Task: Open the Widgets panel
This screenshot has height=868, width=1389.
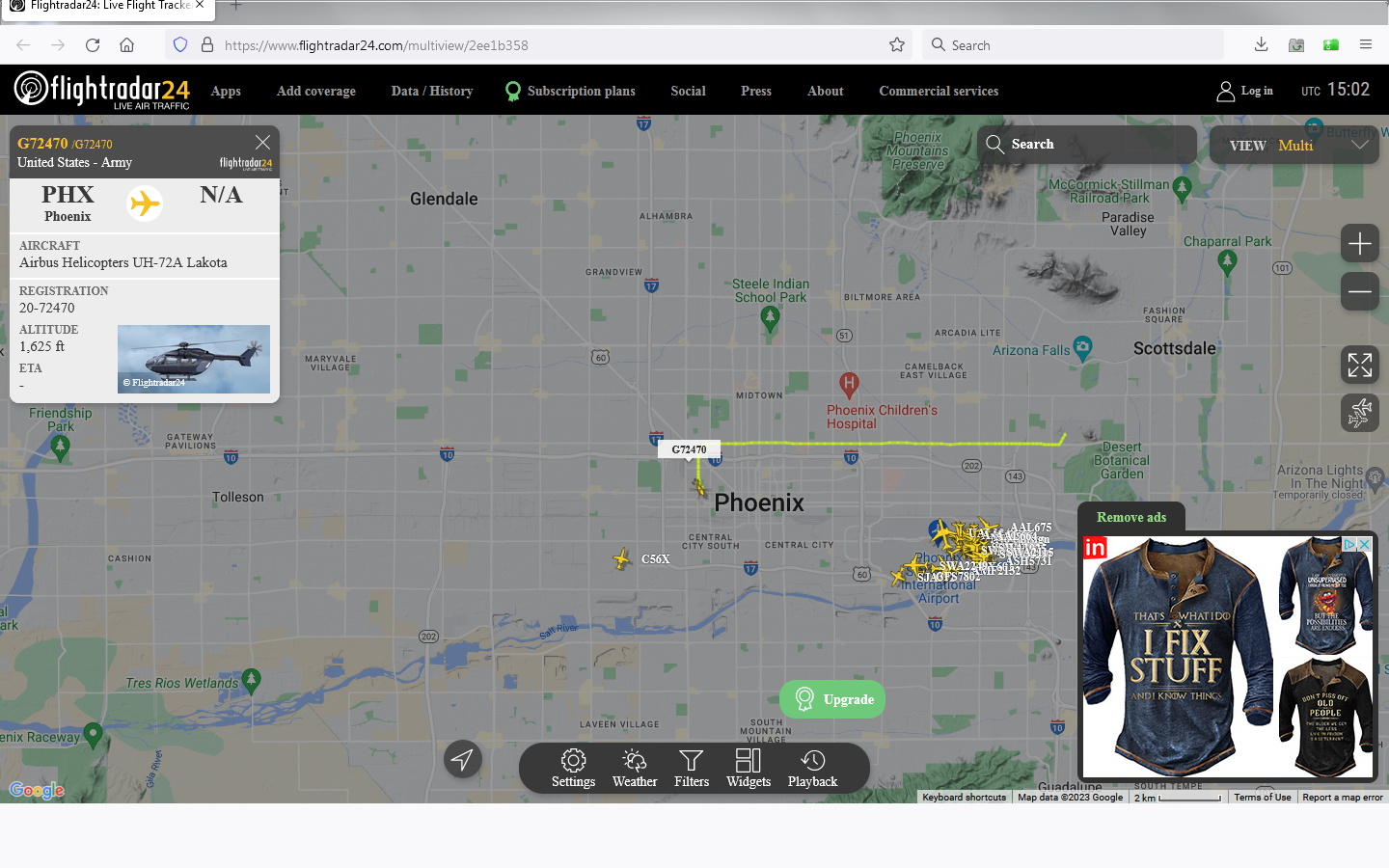Action: 749,769
